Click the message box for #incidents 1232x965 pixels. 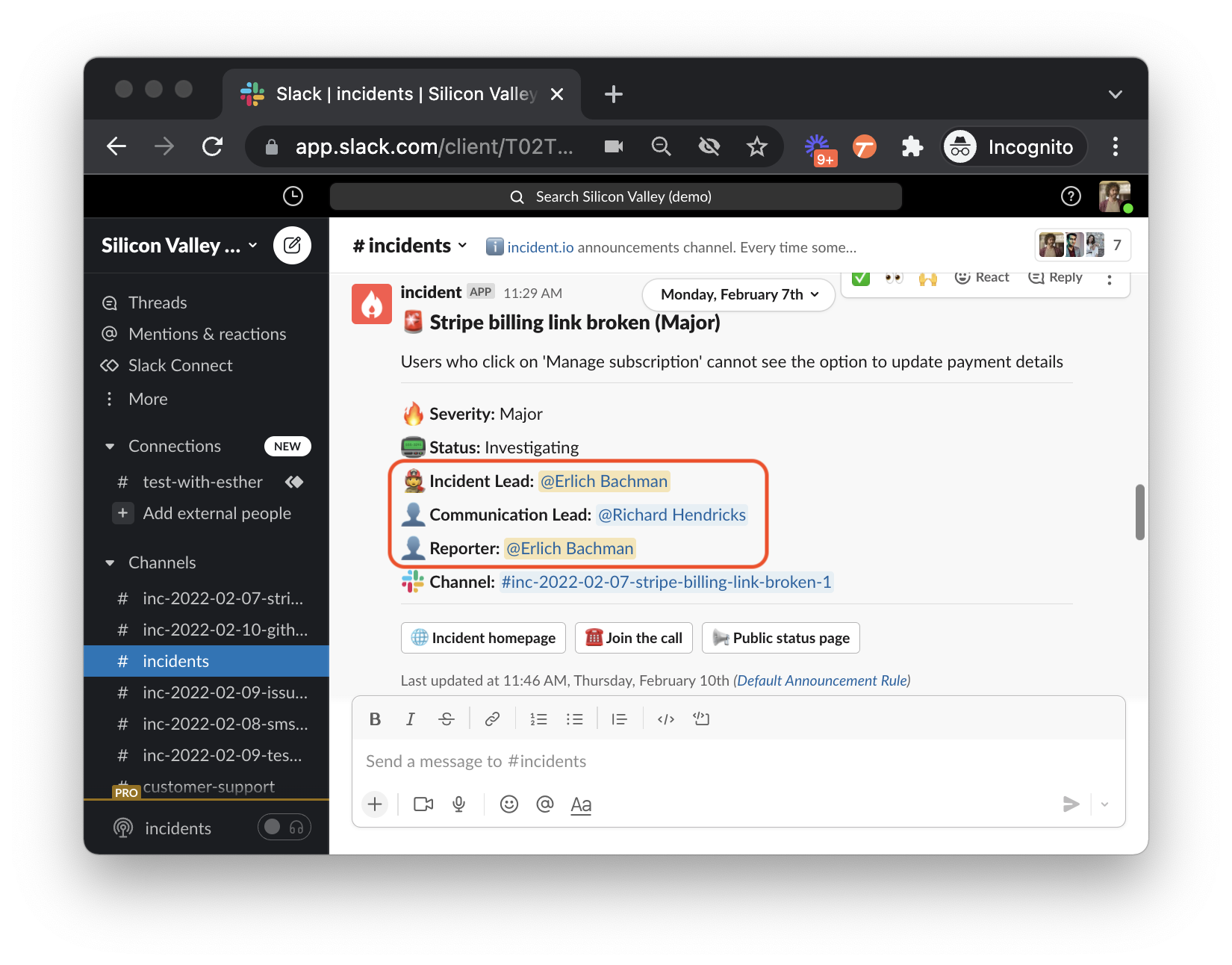point(738,761)
